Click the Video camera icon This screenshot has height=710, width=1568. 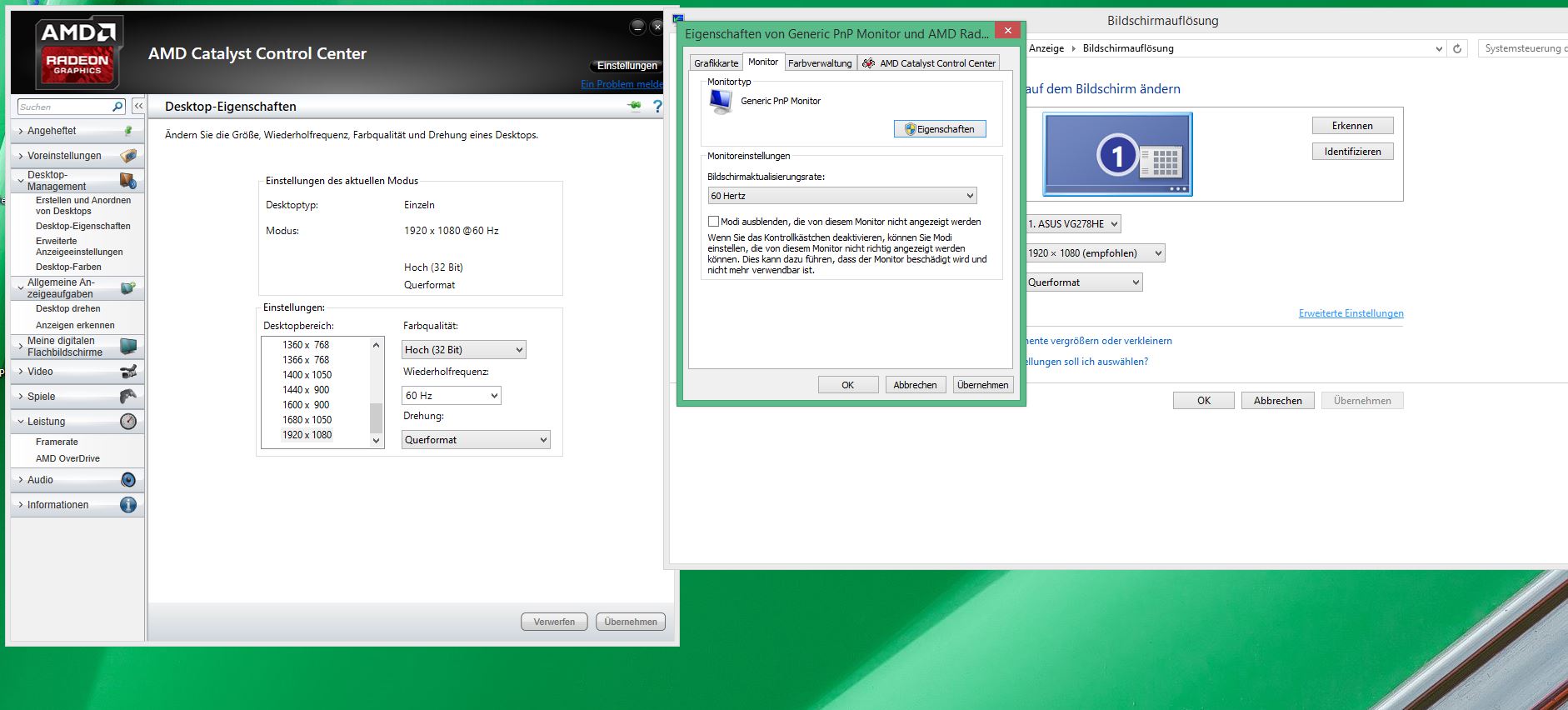coord(128,372)
